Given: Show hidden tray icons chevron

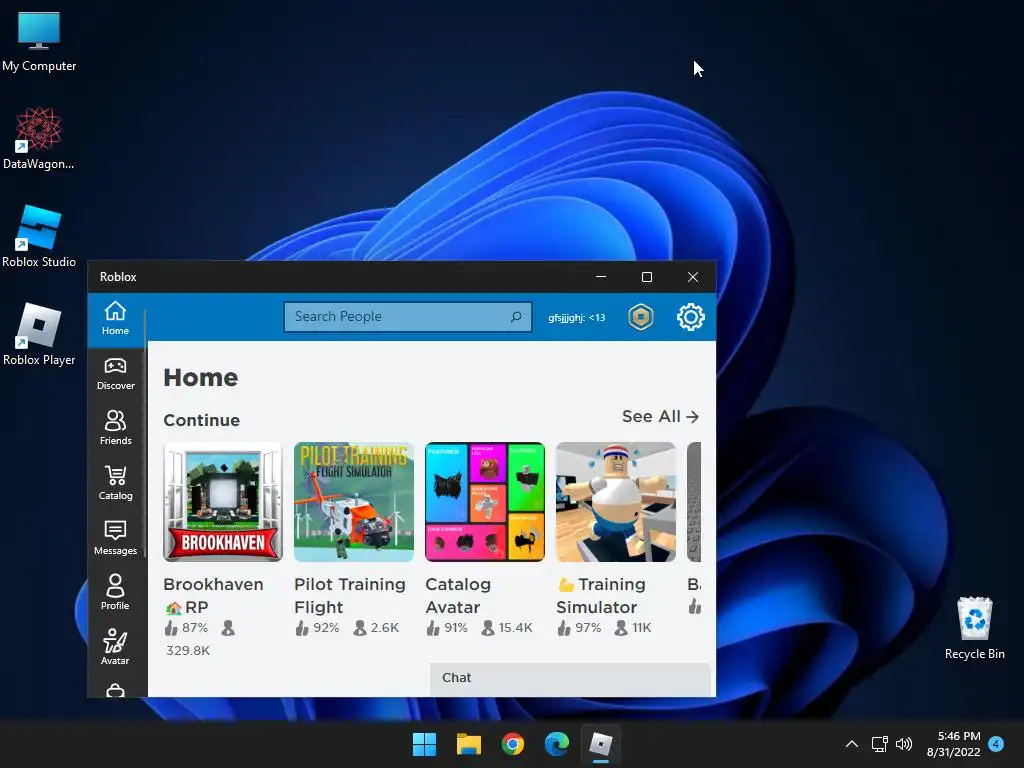Looking at the screenshot, I should [x=852, y=744].
